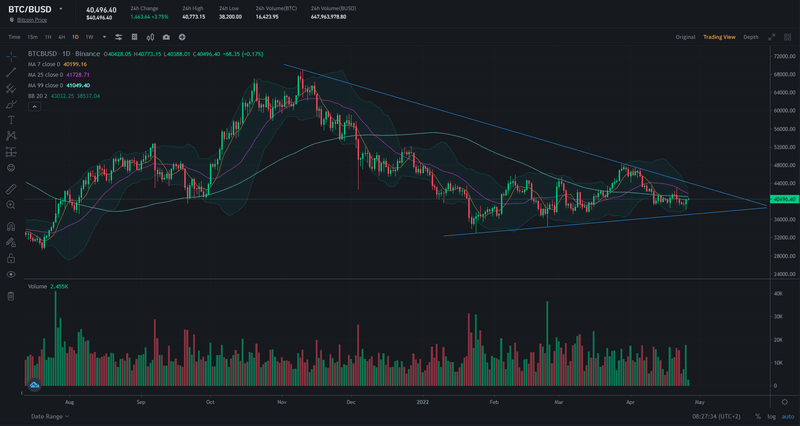The height and width of the screenshot is (426, 800).
Task: Expand more time interval options
Action: (105, 37)
